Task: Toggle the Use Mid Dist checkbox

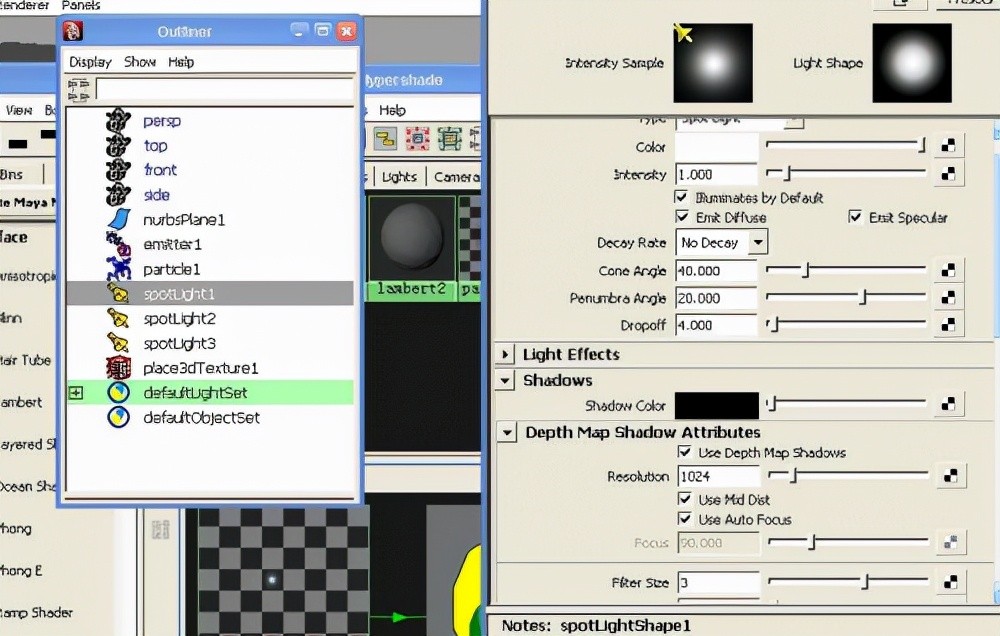Action: [x=684, y=499]
